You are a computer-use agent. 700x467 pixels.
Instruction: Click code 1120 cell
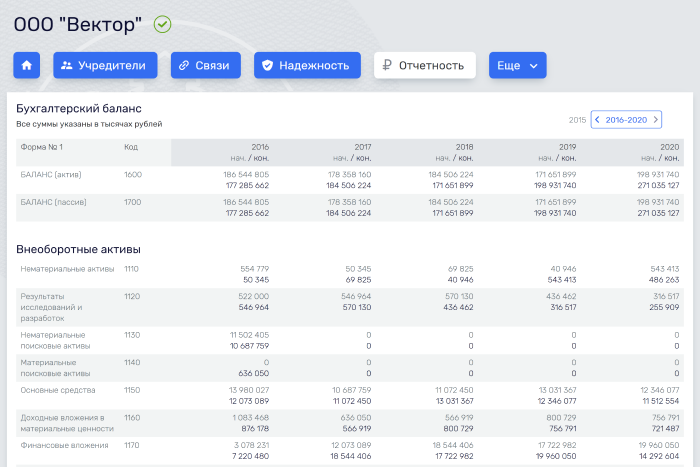pos(132,296)
